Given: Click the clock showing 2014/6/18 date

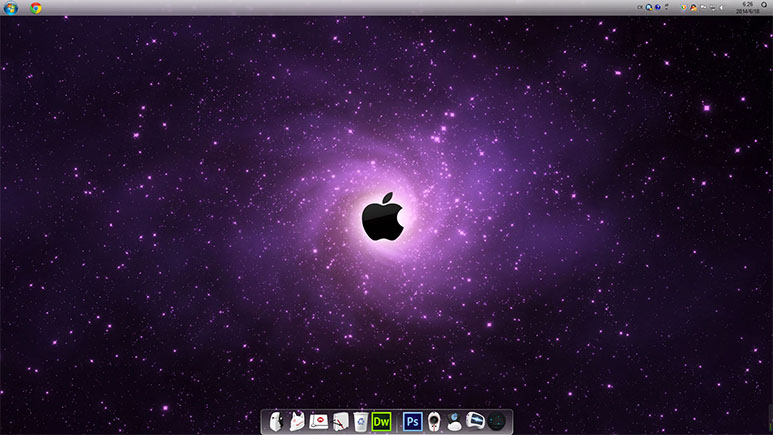Looking at the screenshot, I should pyautogui.click(x=748, y=7).
